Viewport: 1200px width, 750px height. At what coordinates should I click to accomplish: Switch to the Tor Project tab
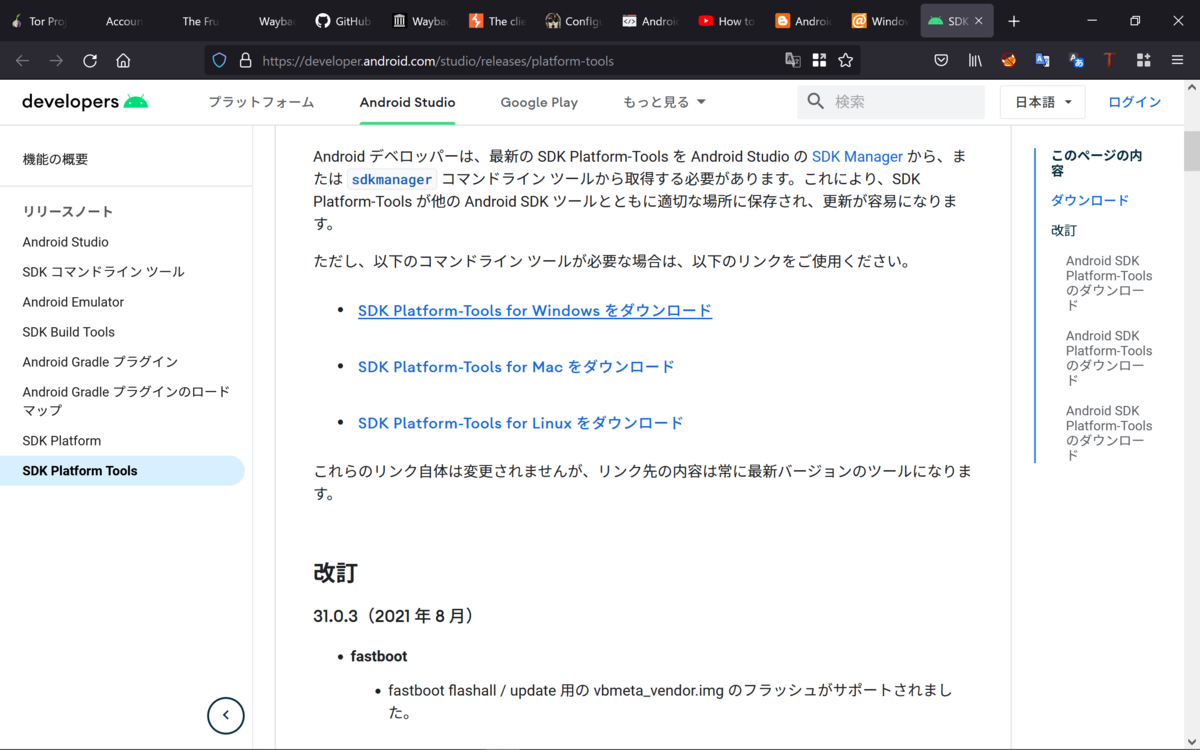pos(40,21)
